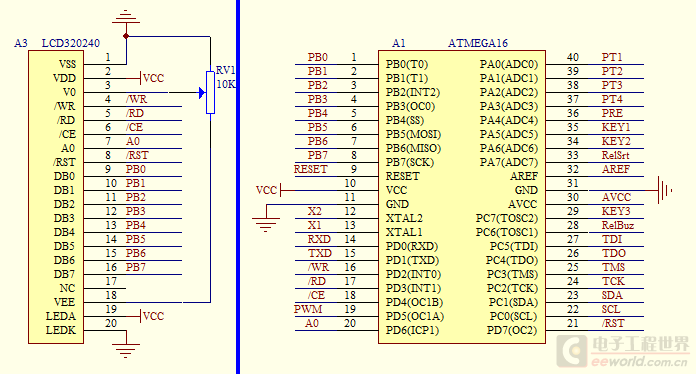This screenshot has width=696, height=374.
Task: Select the TCK net label on pin 24
Action: 613,281
